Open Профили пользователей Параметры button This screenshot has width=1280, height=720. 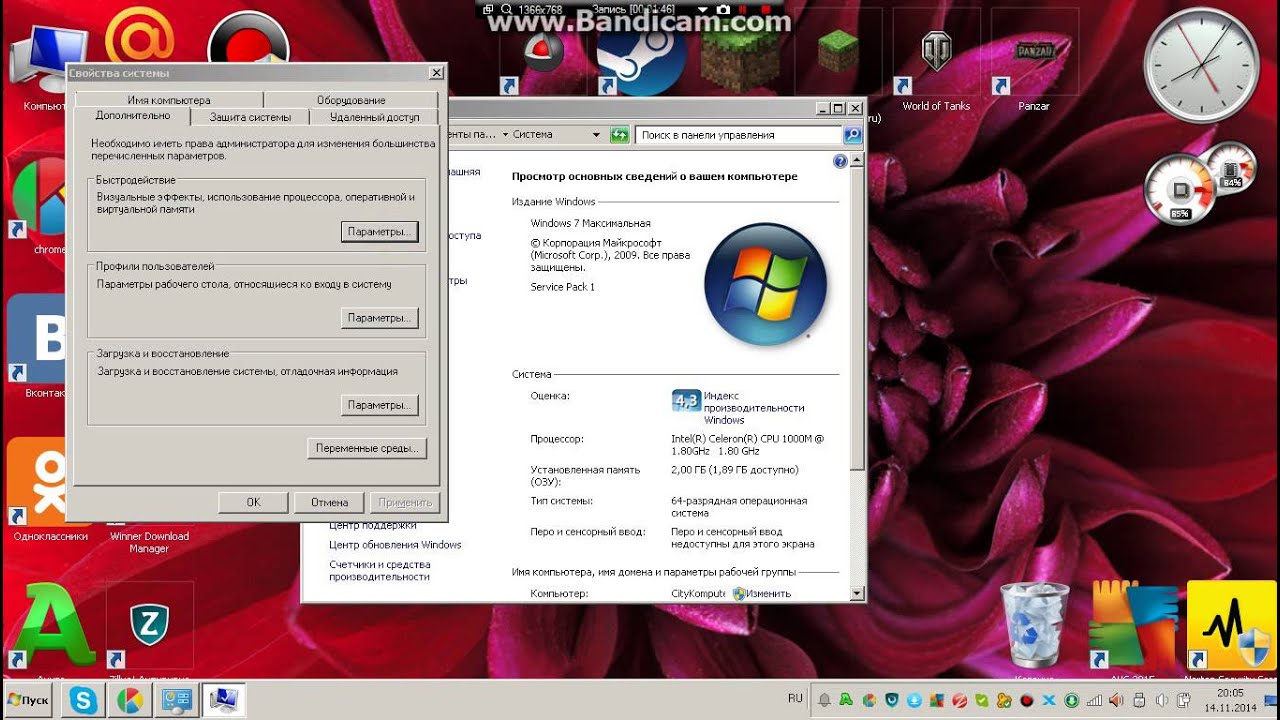(378, 318)
